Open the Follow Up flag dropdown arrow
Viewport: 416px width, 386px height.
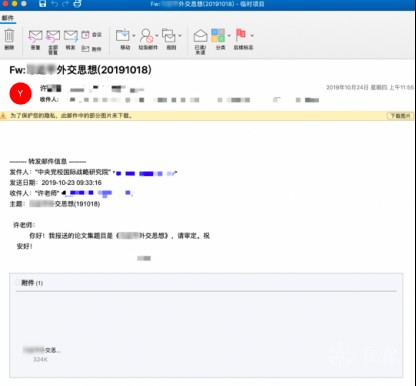point(252,36)
